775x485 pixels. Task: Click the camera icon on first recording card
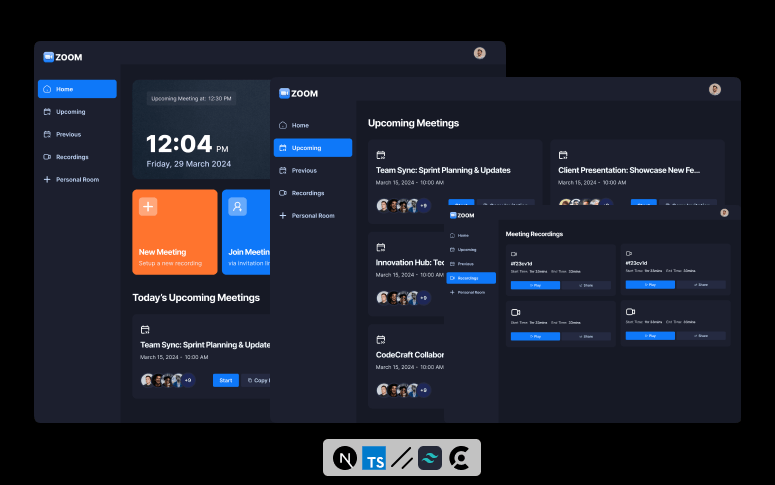tap(514, 254)
